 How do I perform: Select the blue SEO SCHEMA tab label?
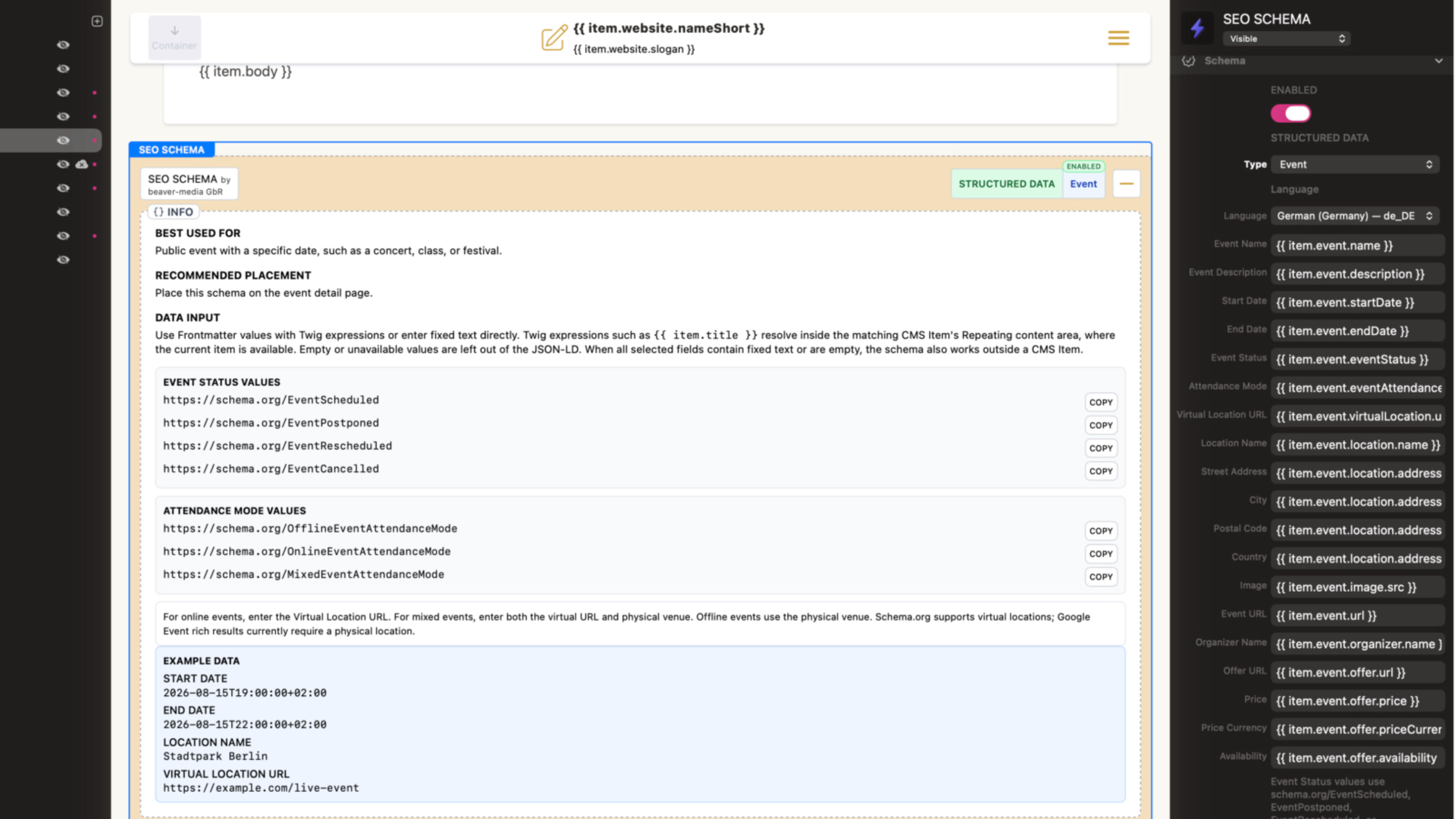pos(171,150)
